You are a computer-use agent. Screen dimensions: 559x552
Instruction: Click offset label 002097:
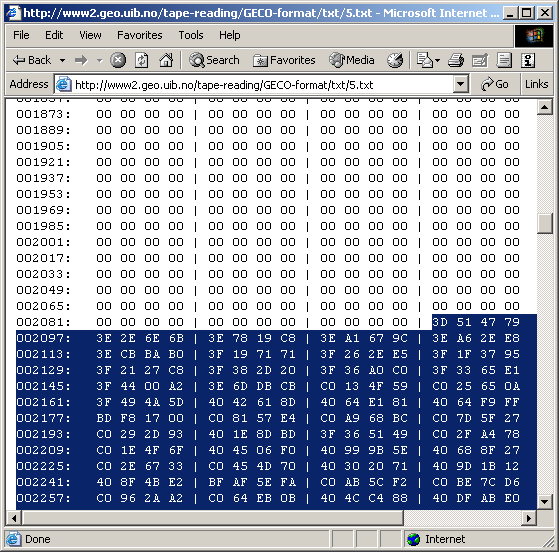[43, 338]
